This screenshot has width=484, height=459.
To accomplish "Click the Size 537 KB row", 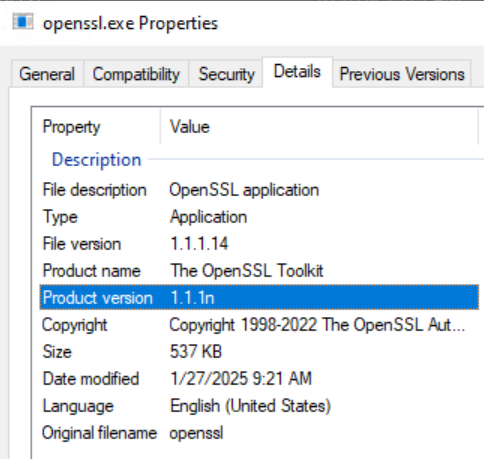I will click(x=259, y=352).
